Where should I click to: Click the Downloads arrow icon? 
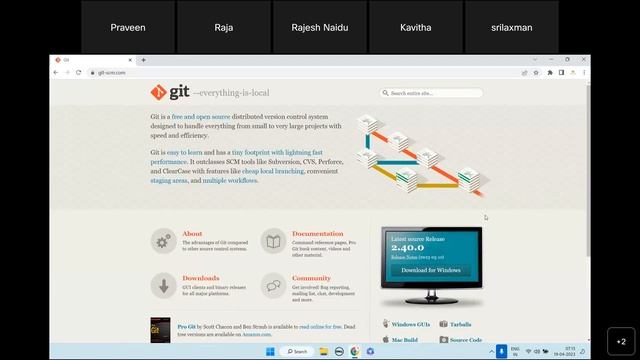163,286
